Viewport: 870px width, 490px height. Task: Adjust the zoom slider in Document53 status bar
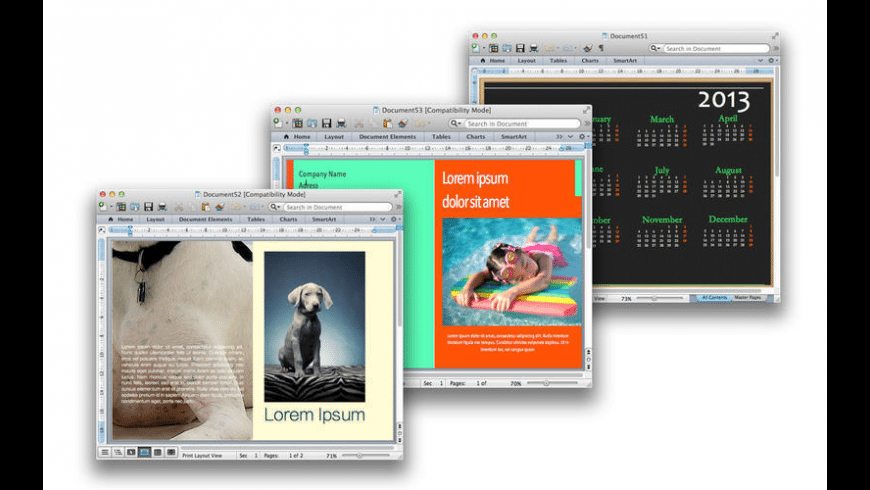click(546, 383)
